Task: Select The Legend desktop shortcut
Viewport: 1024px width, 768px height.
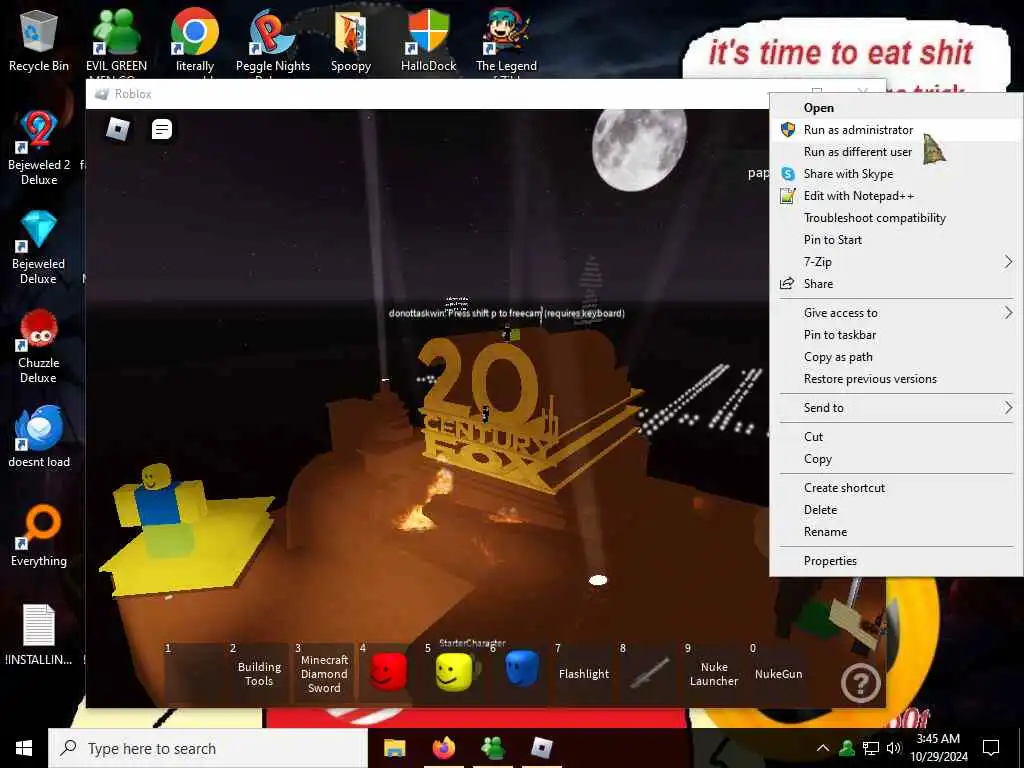Action: coord(506,41)
